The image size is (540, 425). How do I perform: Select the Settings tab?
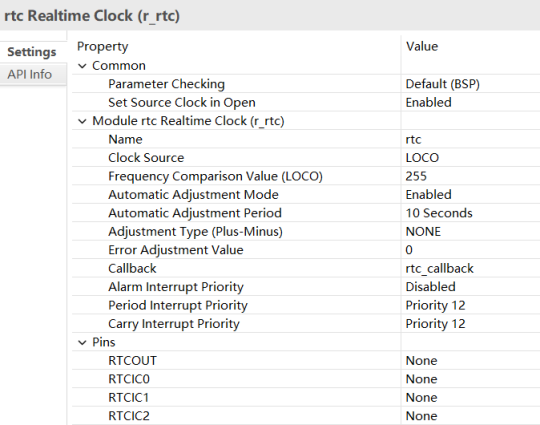click(x=32, y=52)
